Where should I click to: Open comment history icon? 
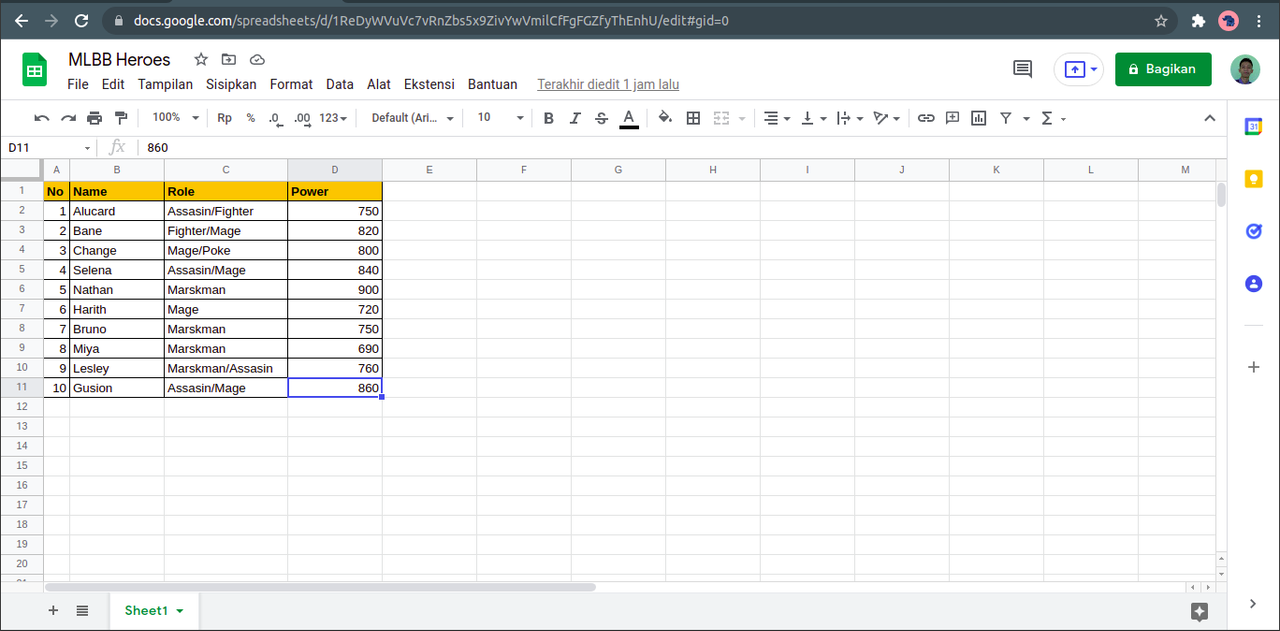tap(1022, 69)
